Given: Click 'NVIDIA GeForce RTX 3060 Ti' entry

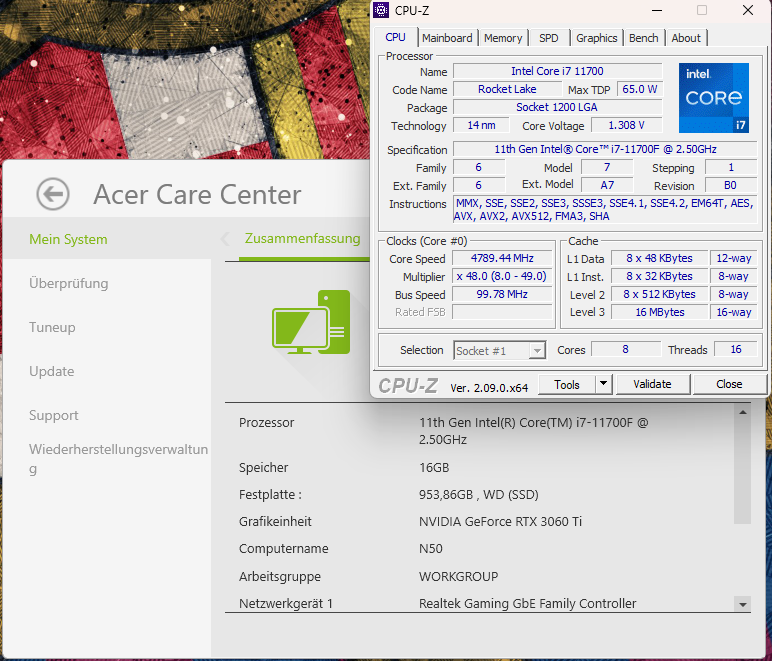Looking at the screenshot, I should 500,522.
